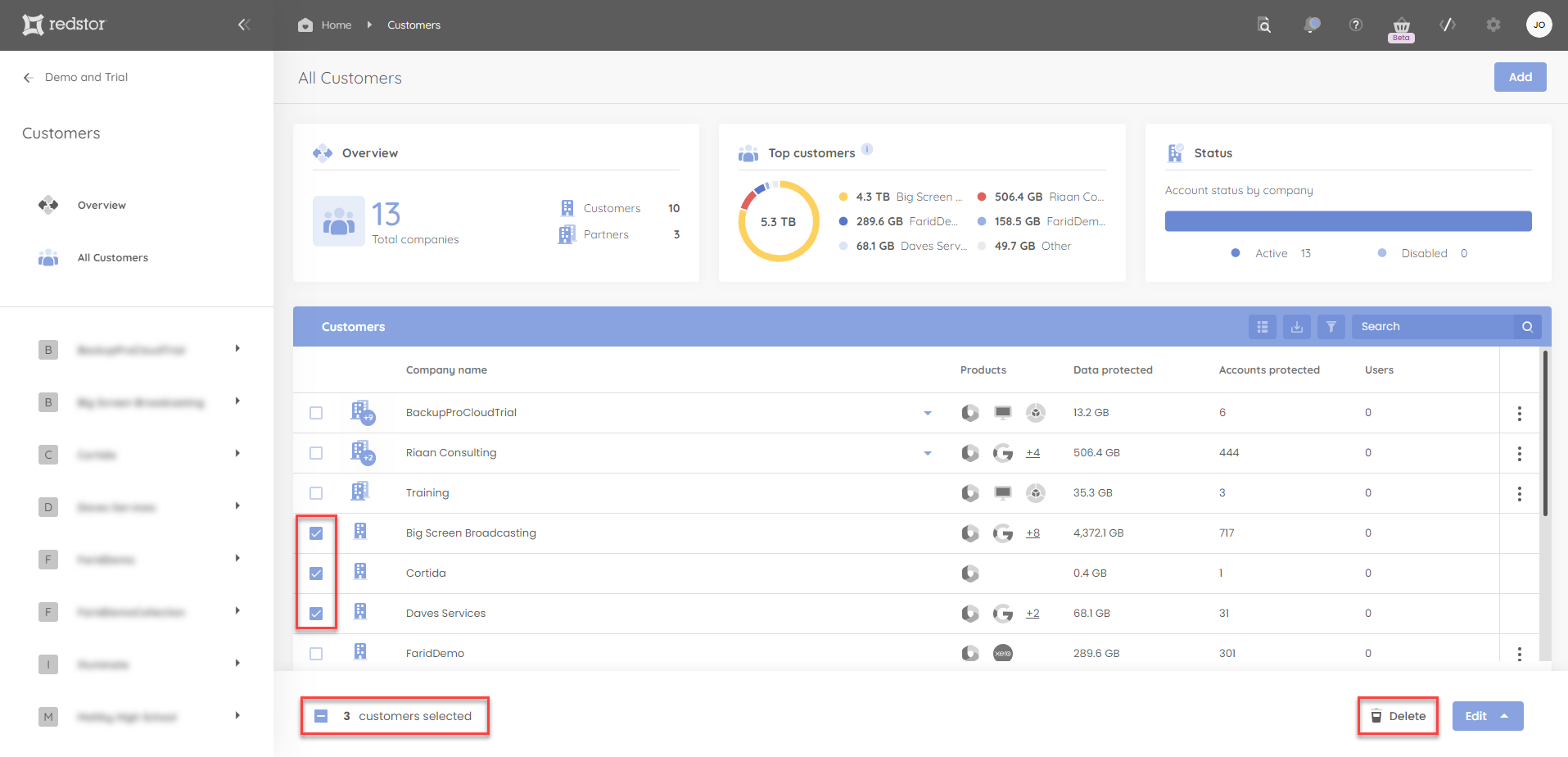Click +8 products link for Big Screen Broadcasting
This screenshot has height=757, width=1568.
point(1033,533)
